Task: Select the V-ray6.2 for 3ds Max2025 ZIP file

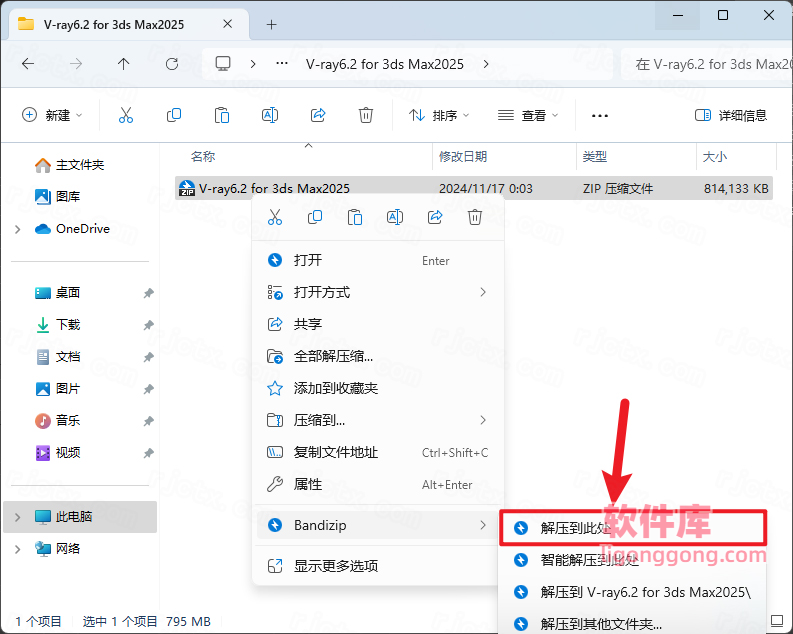Action: [474, 189]
